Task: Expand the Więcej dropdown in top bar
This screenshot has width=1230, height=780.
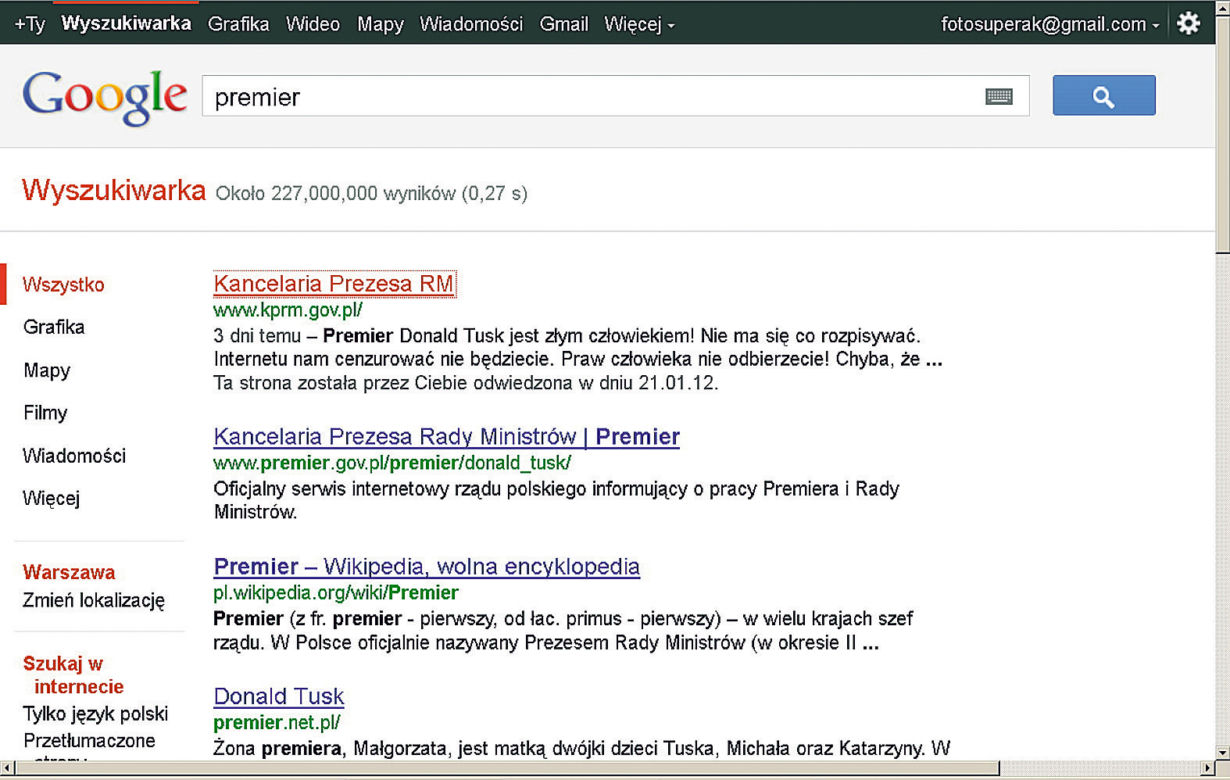Action: coord(639,24)
